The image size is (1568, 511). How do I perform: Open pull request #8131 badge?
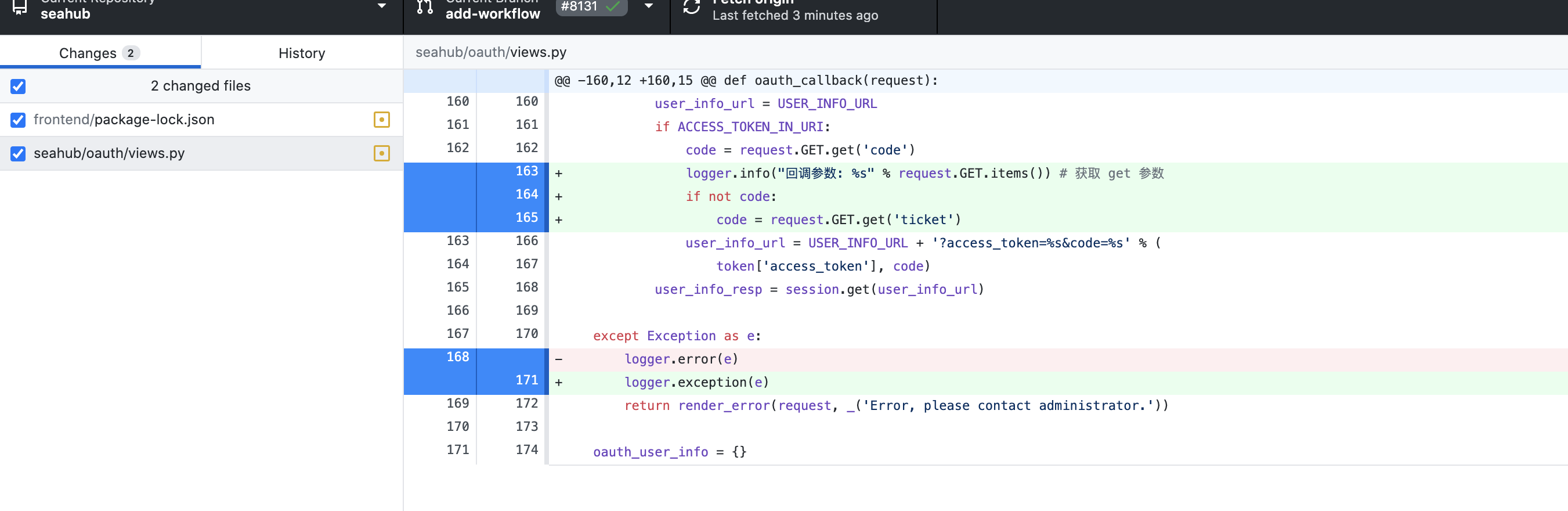(x=580, y=7)
